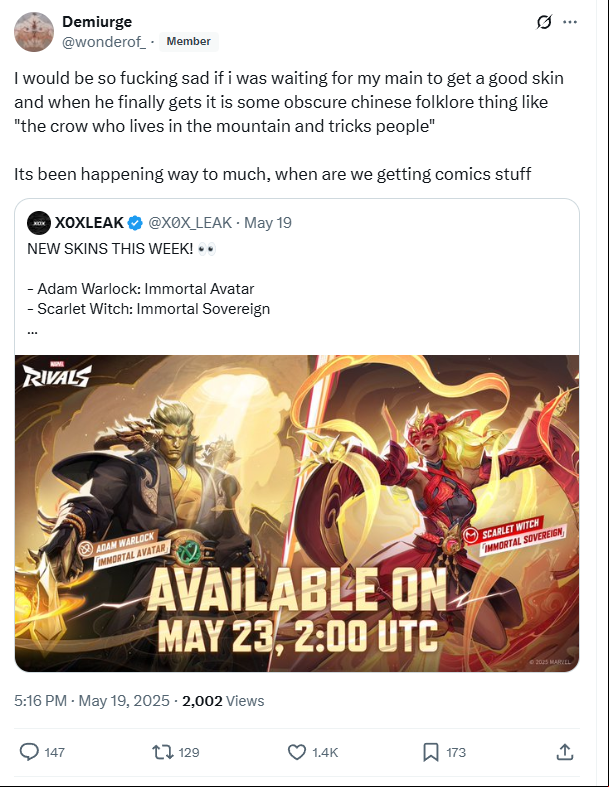Click the blue verified badge beside X0XLEAK
The image size is (609, 787).
pos(135,223)
